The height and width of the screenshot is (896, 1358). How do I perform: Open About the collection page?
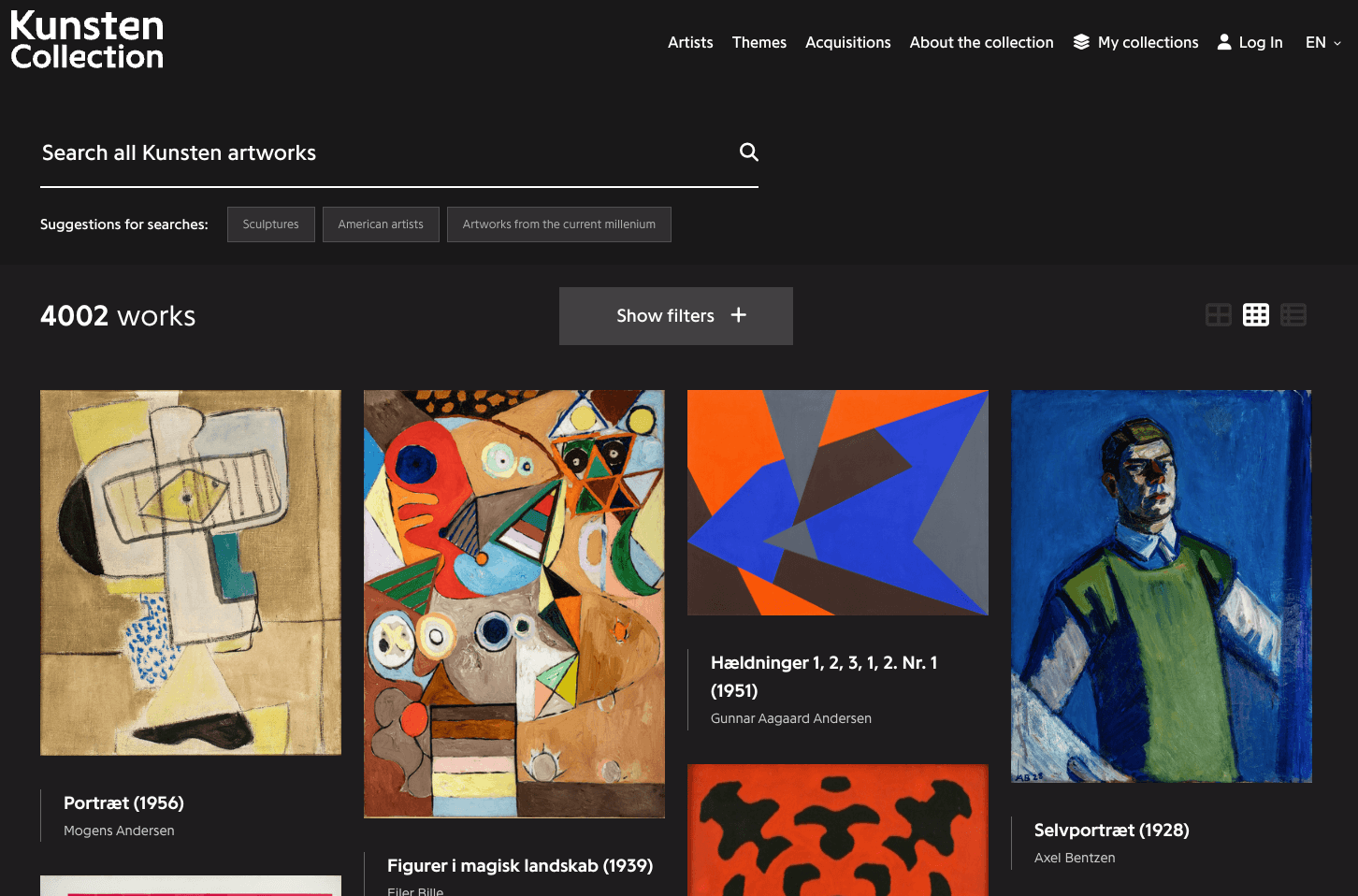click(x=982, y=42)
